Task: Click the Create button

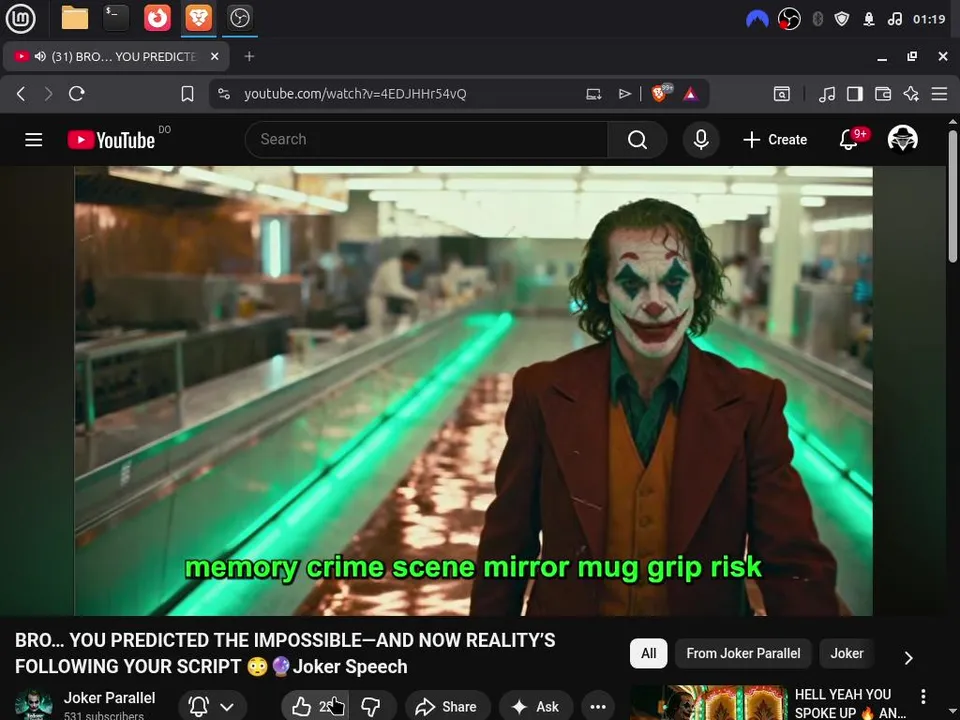Action: (x=775, y=140)
